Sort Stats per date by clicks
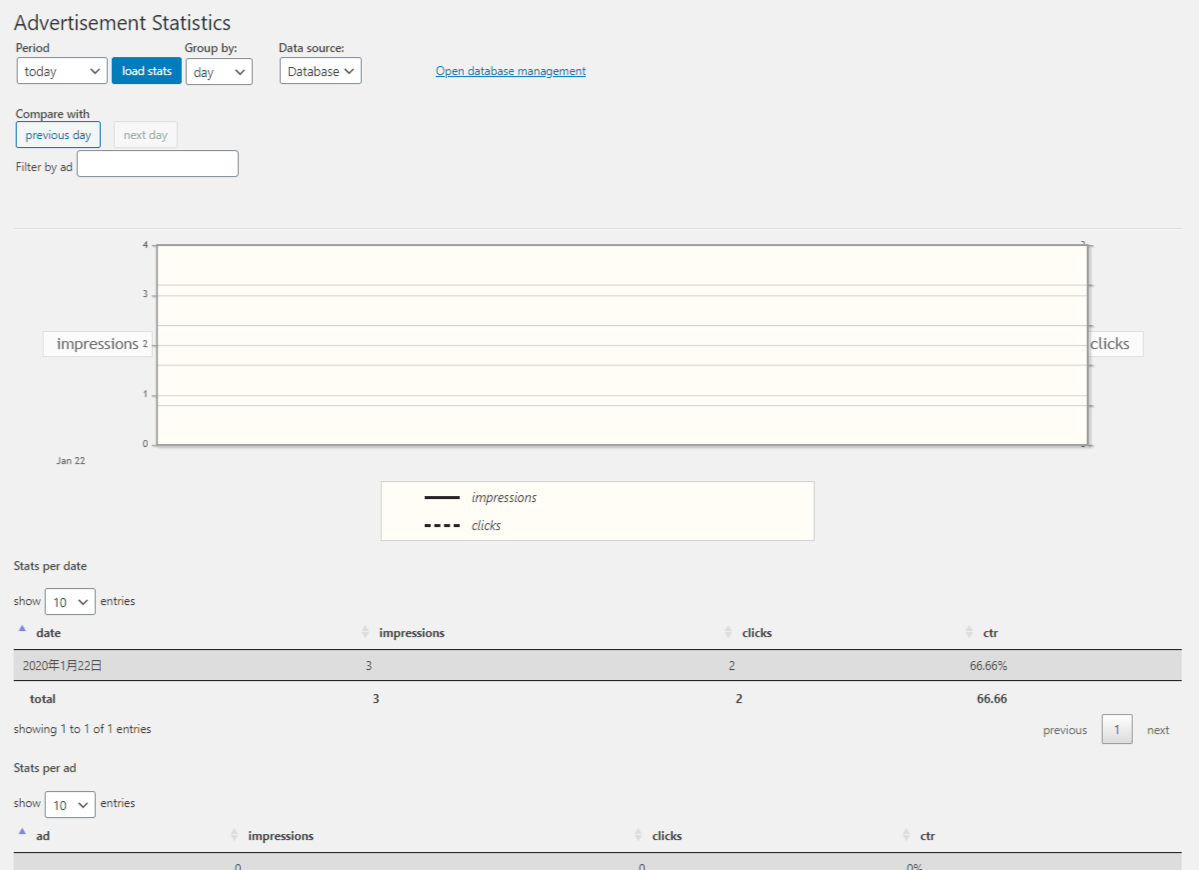The image size is (1199, 870). (757, 633)
